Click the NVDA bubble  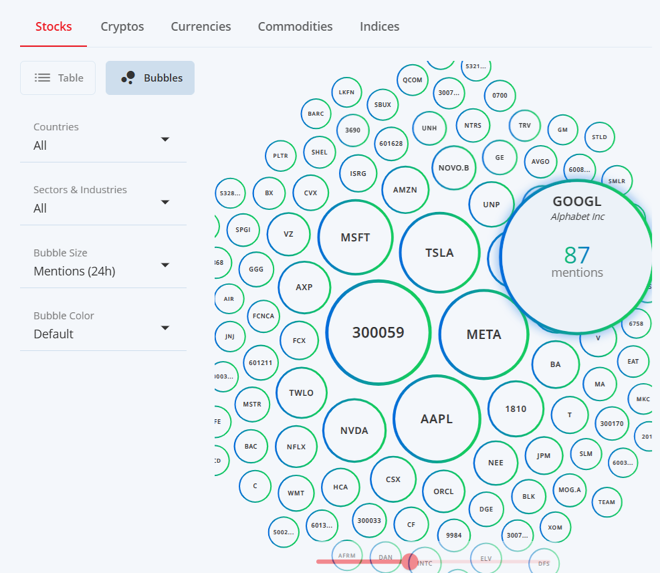(x=354, y=431)
